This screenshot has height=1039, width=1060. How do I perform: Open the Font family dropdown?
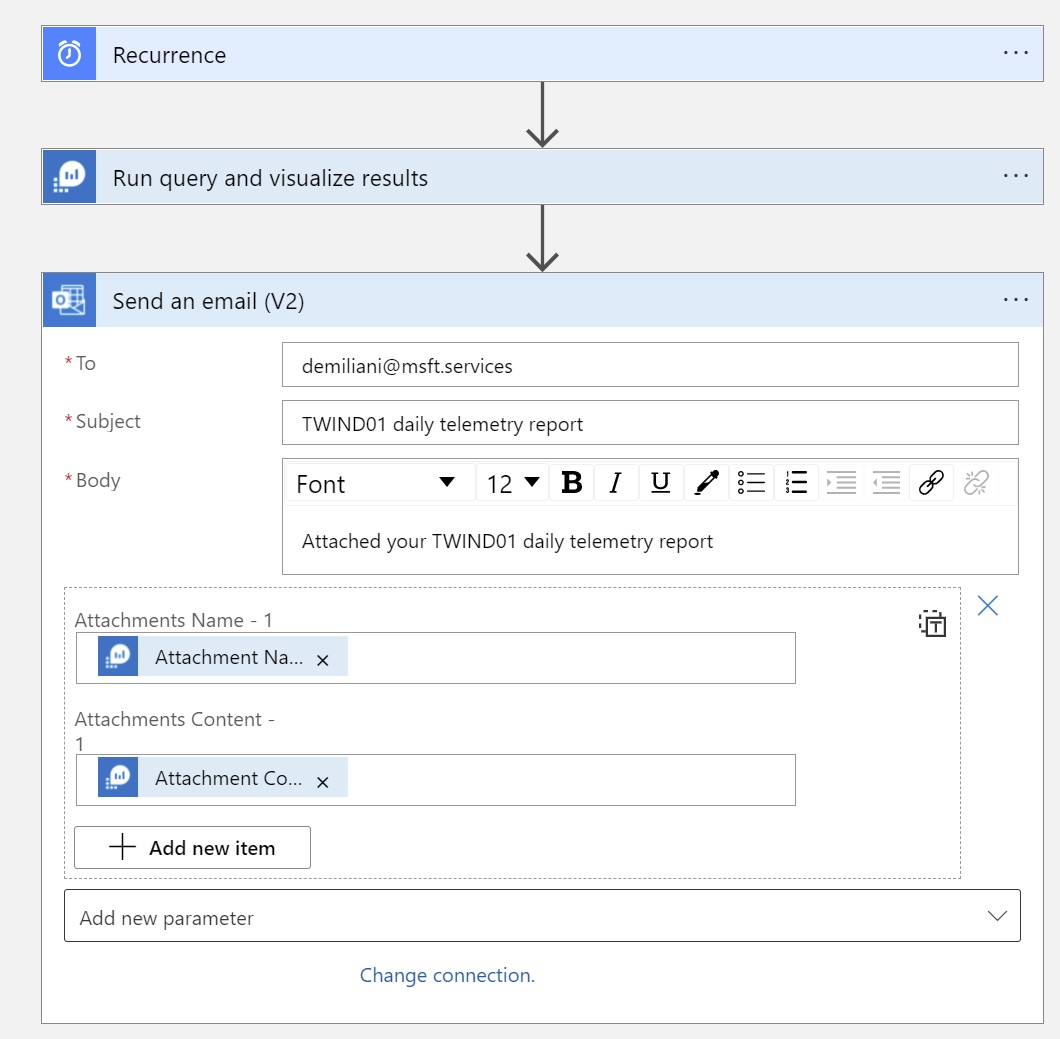tap(376, 484)
